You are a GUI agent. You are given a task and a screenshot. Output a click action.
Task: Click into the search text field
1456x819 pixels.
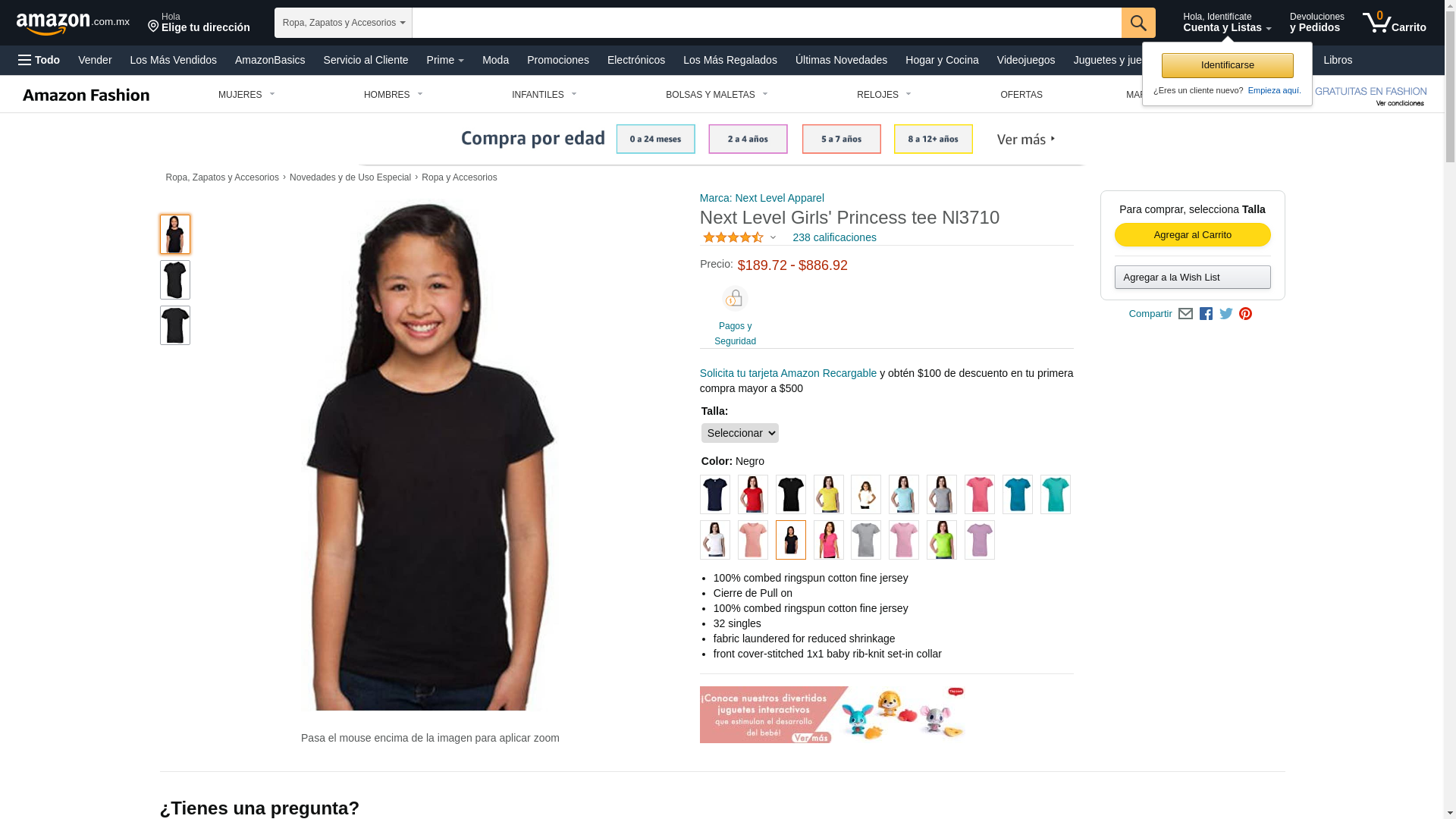coord(767,23)
